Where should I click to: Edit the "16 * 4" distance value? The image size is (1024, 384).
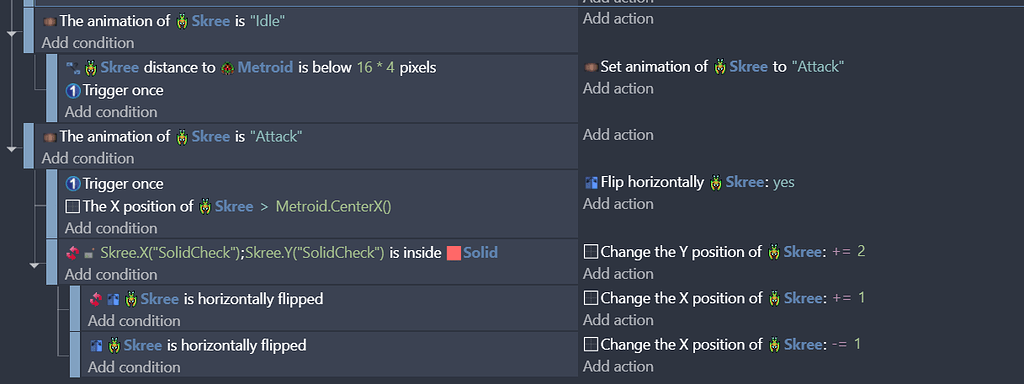click(x=376, y=67)
